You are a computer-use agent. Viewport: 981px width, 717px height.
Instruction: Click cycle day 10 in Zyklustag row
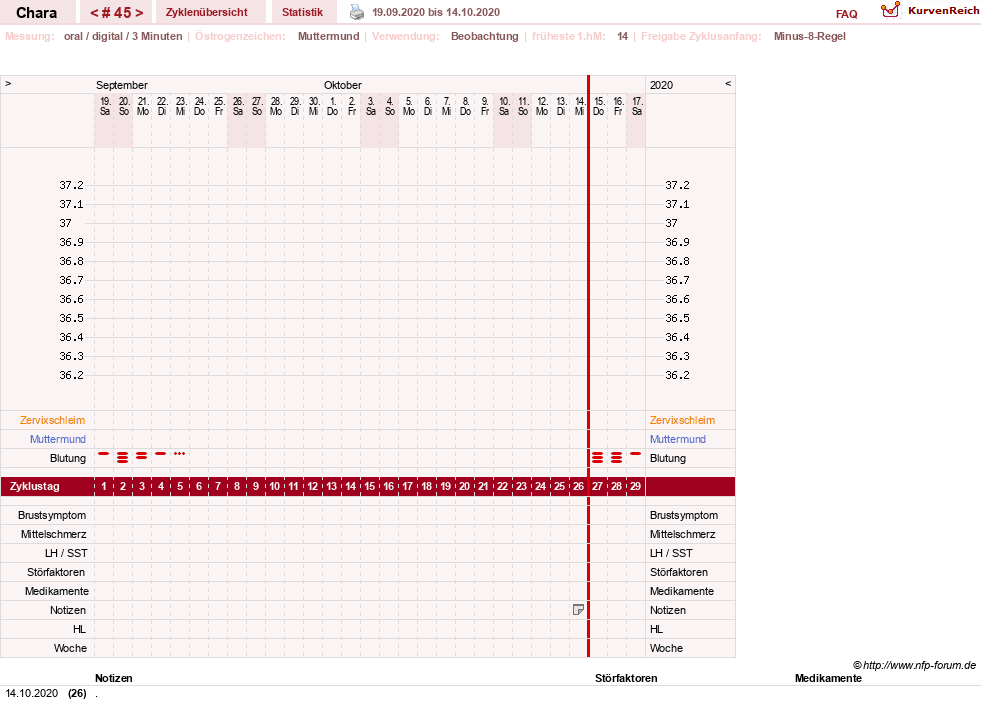click(275, 486)
